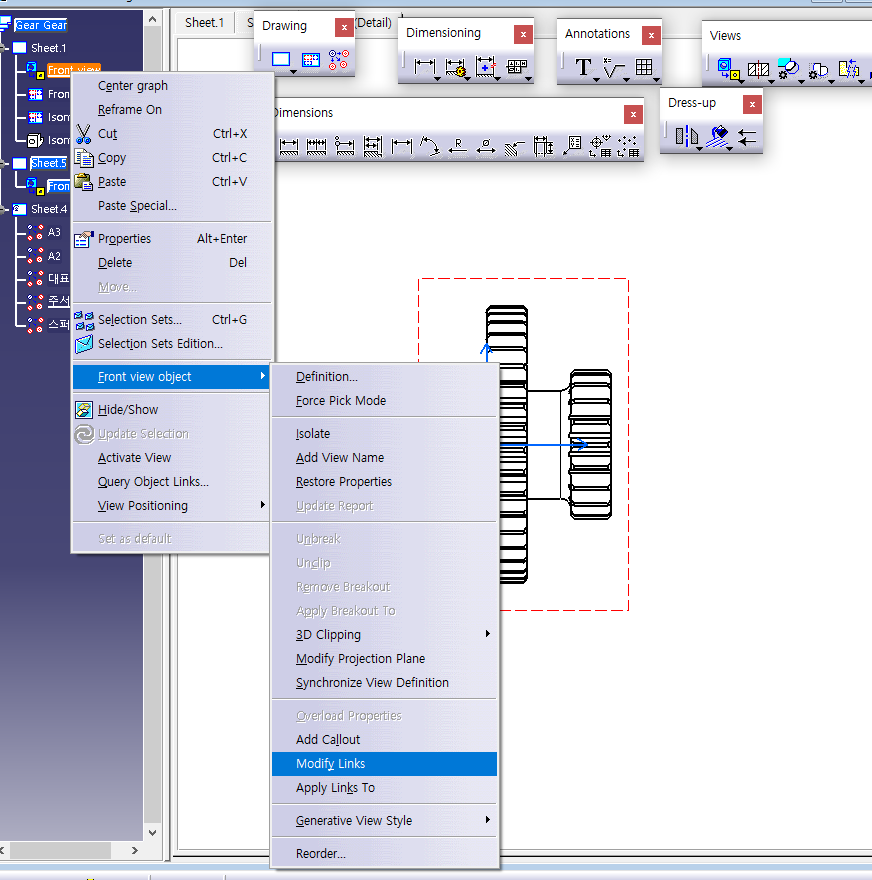Select the Text tool in Annotations toolbar
Image resolution: width=872 pixels, height=880 pixels.
[x=584, y=67]
